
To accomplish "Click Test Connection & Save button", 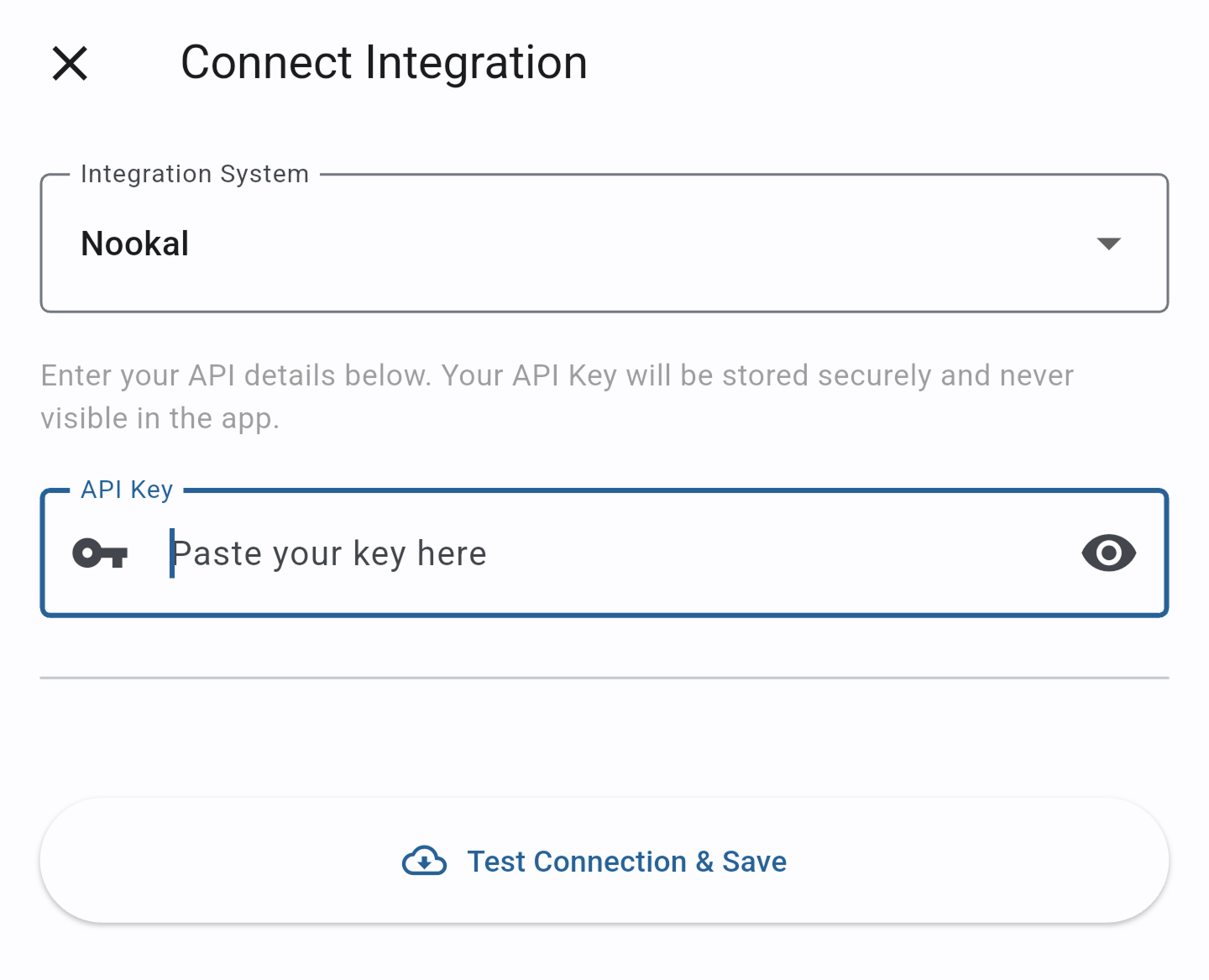I will click(x=604, y=861).
